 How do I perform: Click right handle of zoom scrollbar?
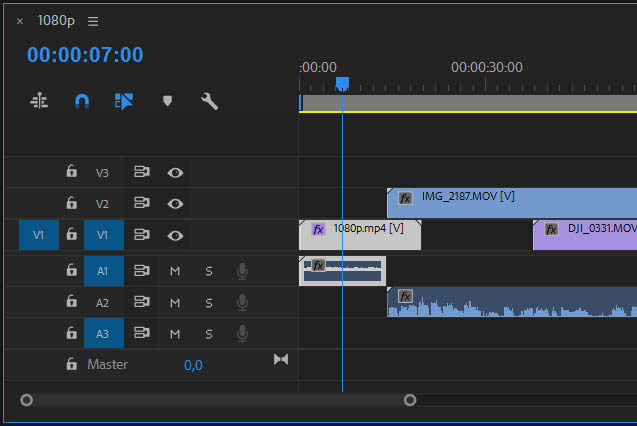410,400
